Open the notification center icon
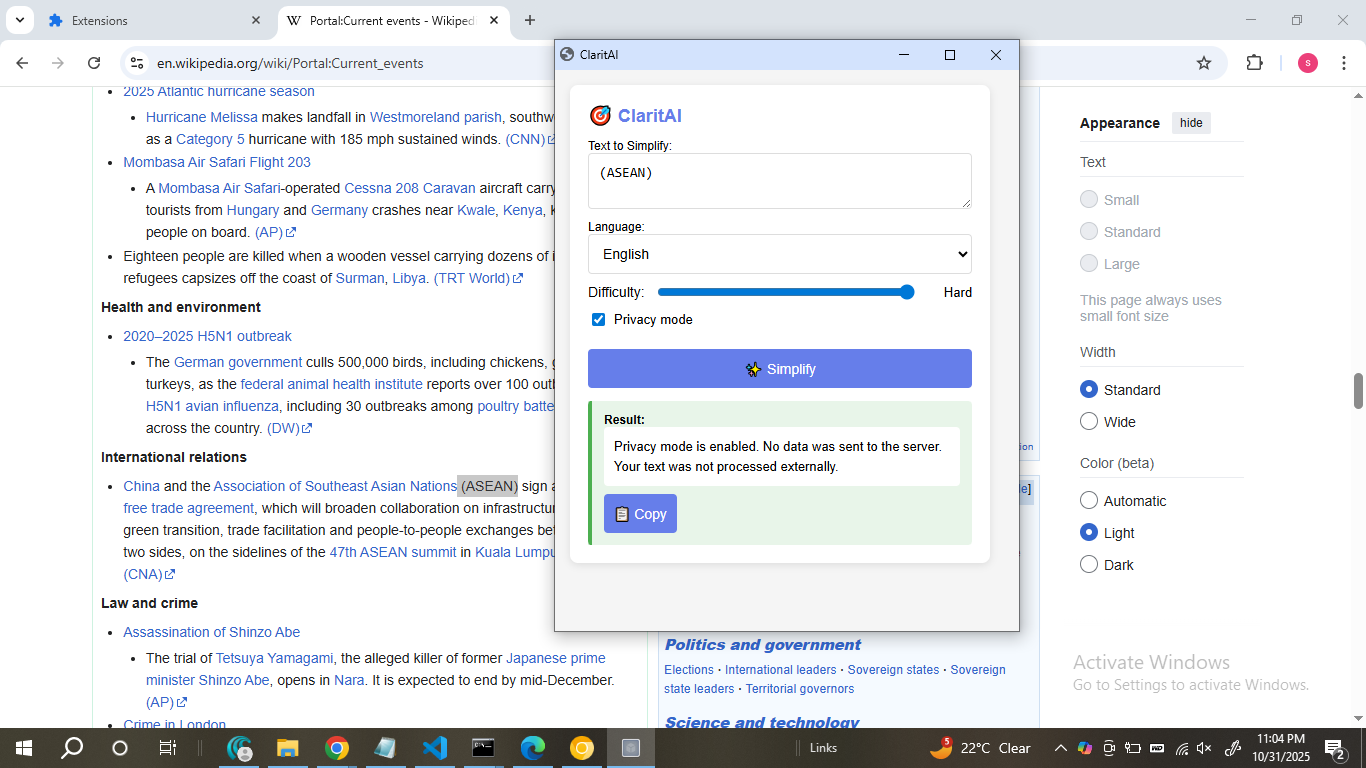The image size is (1366, 768). [1335, 748]
